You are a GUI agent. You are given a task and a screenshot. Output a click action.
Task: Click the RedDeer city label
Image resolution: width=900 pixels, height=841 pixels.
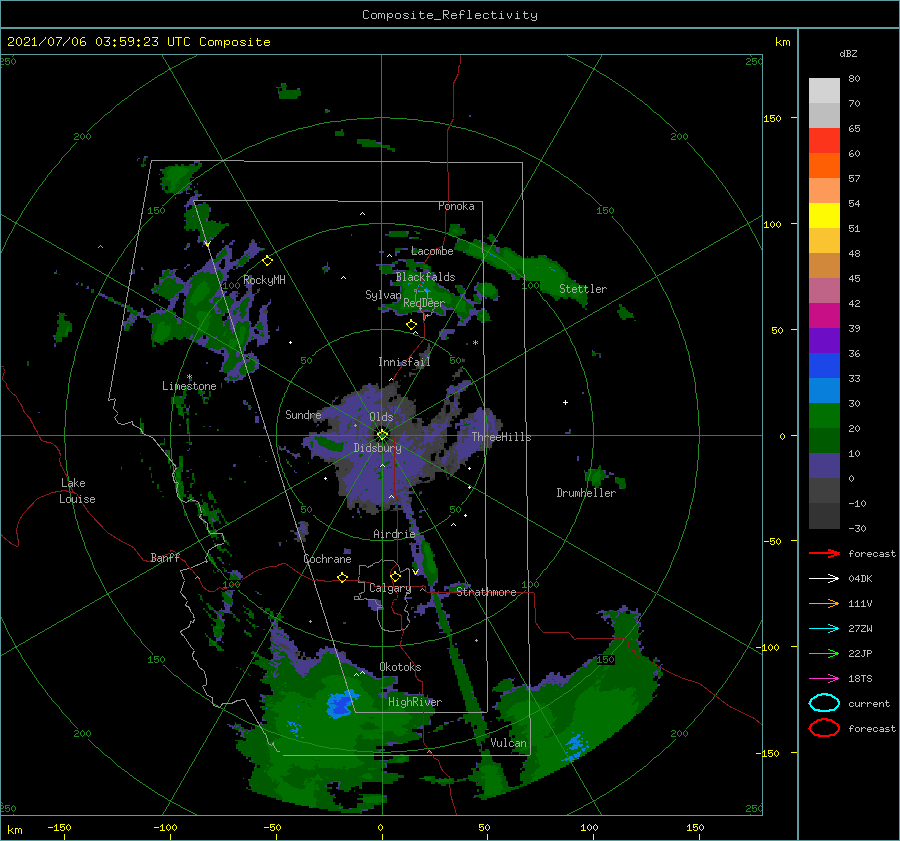coord(424,303)
